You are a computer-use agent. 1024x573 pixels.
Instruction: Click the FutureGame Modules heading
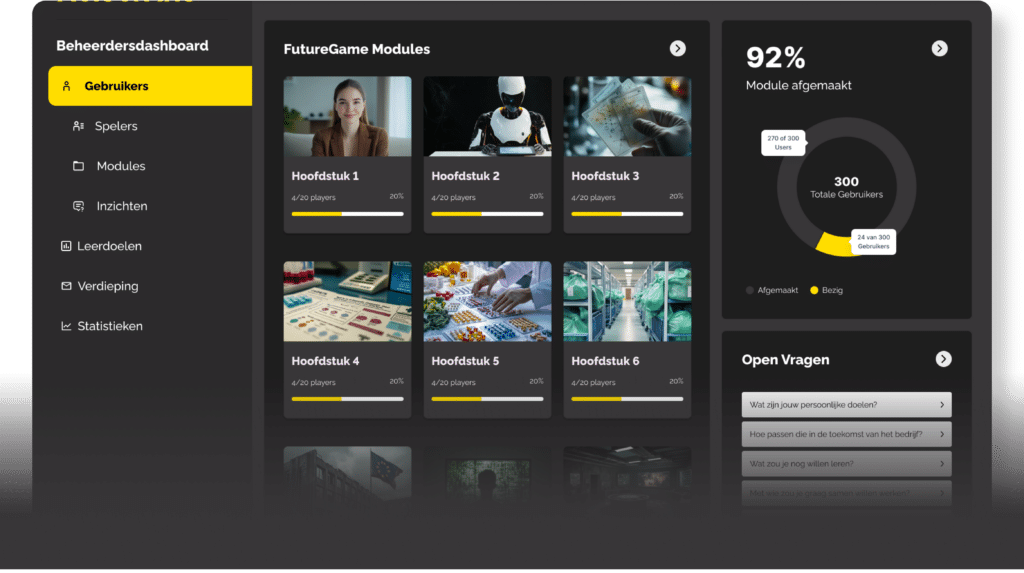coord(357,49)
